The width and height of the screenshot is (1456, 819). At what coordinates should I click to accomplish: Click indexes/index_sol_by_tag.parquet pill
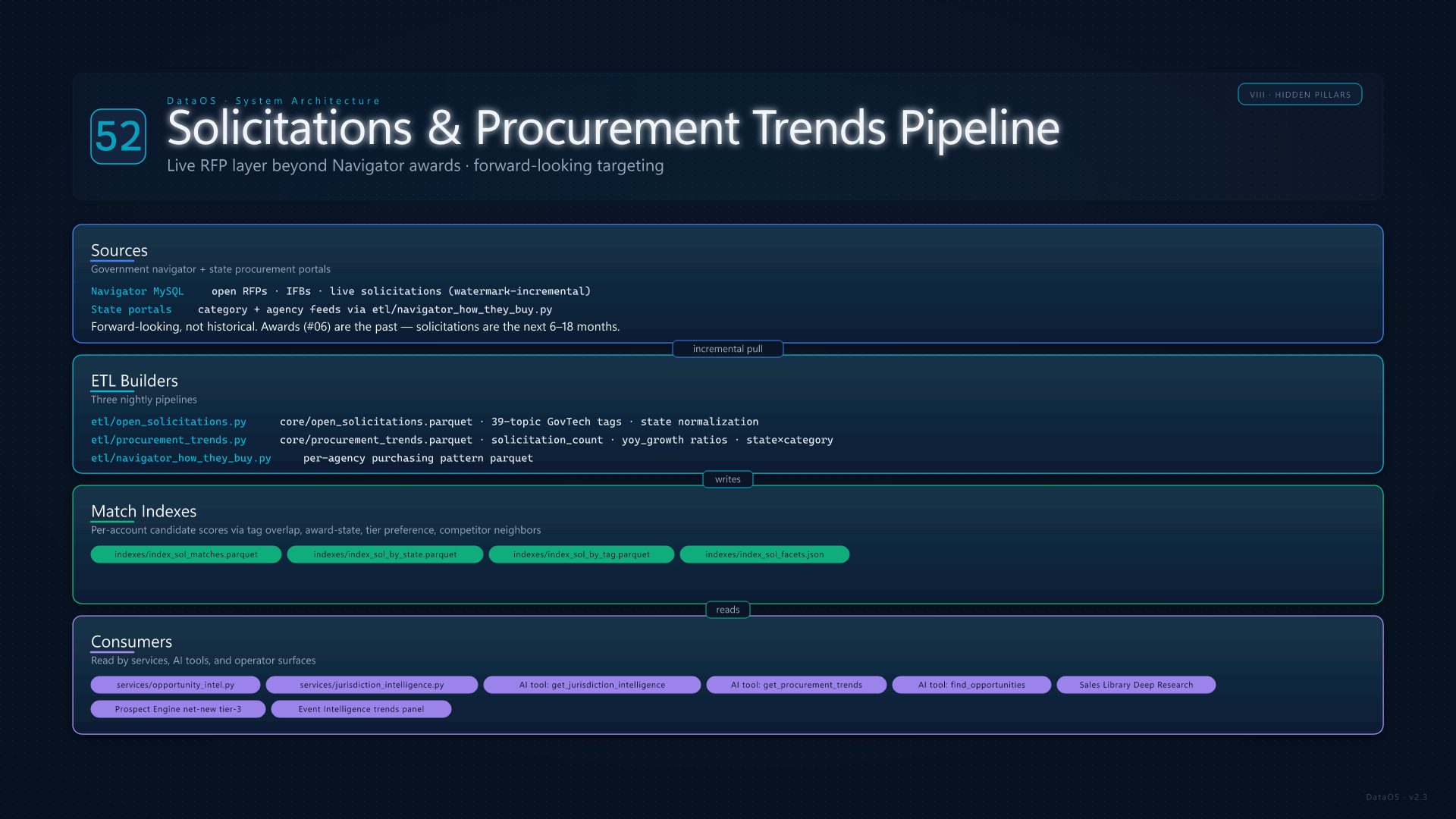click(x=582, y=554)
